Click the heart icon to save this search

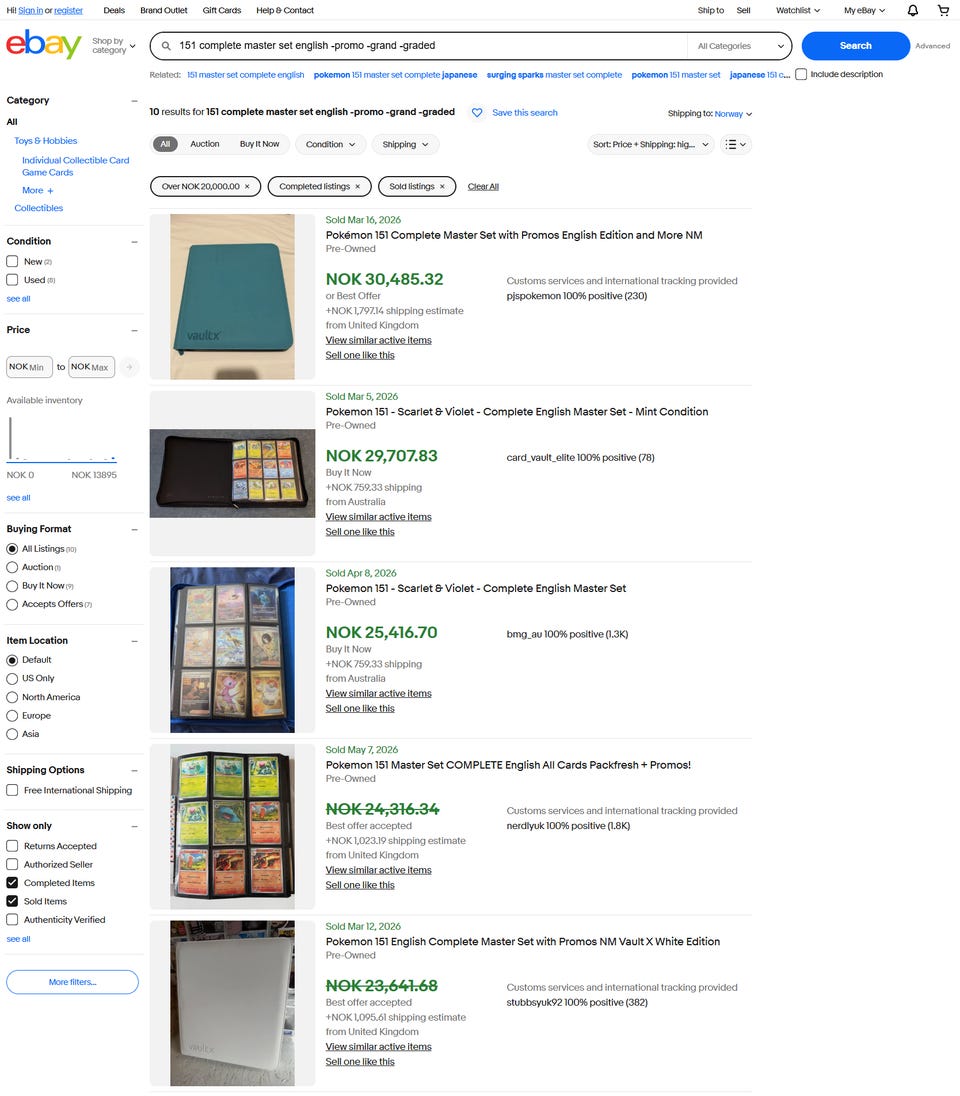coord(477,113)
